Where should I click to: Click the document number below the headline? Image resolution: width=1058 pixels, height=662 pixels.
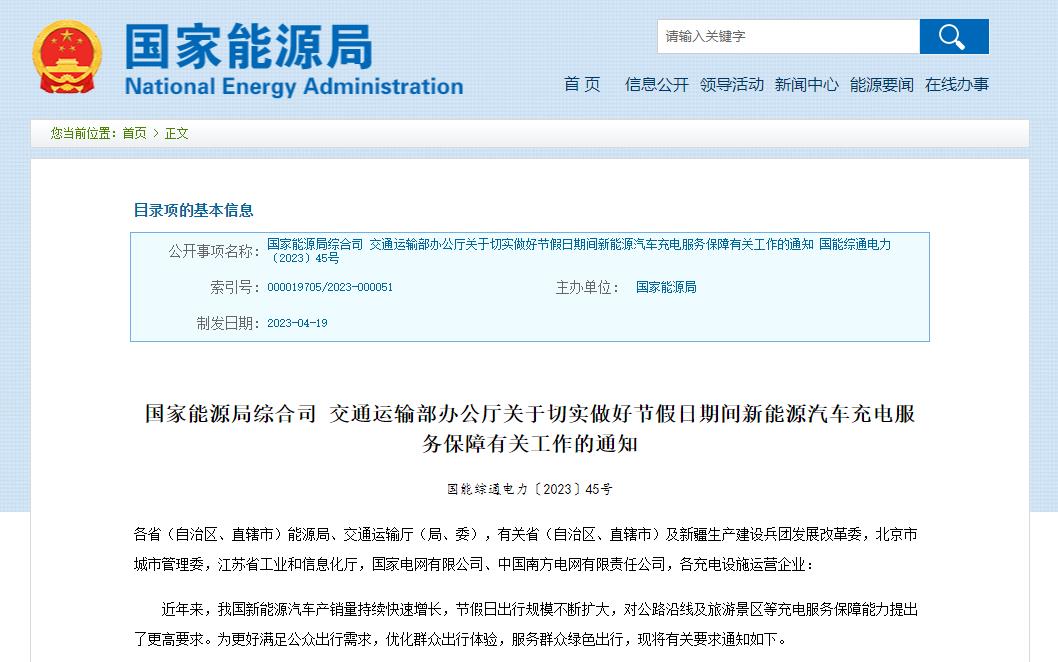click(x=529, y=490)
